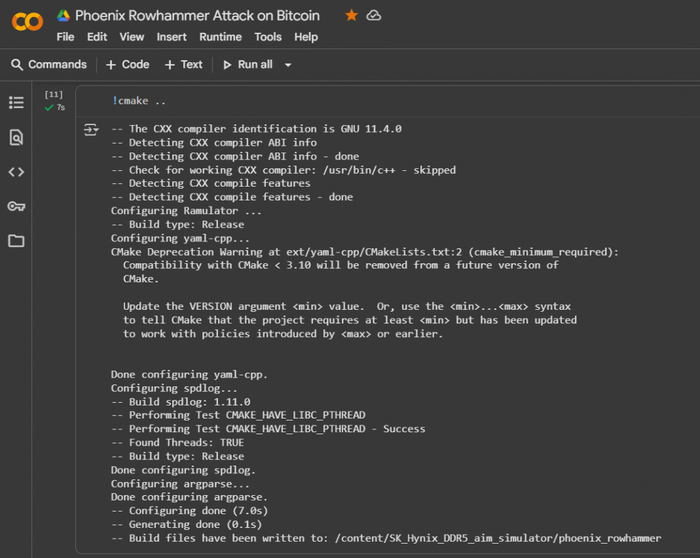The height and width of the screenshot is (558, 700).
Task: Add a new Text cell
Action: click(x=183, y=65)
